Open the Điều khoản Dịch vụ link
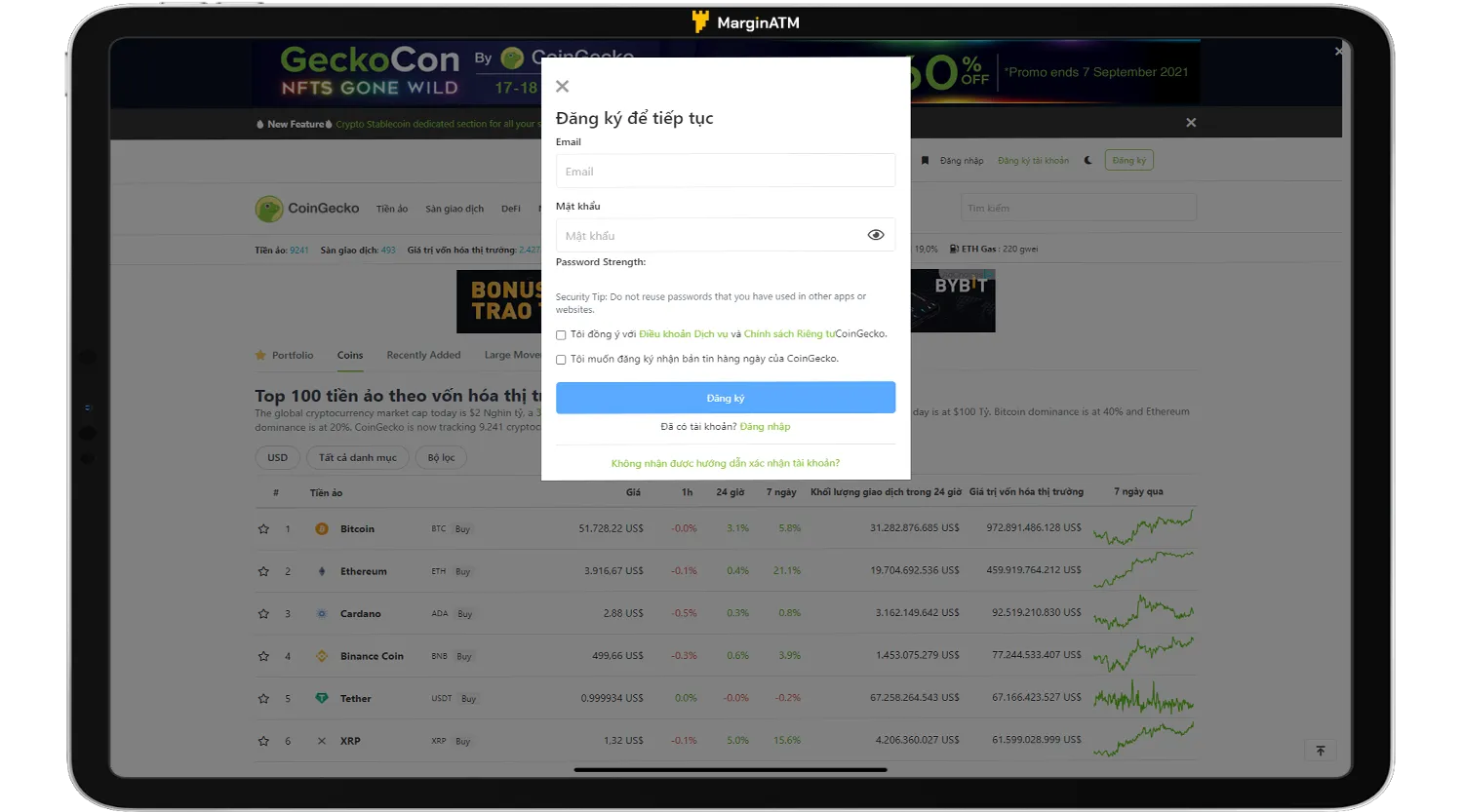The width and height of the screenshot is (1463, 812). coord(684,334)
